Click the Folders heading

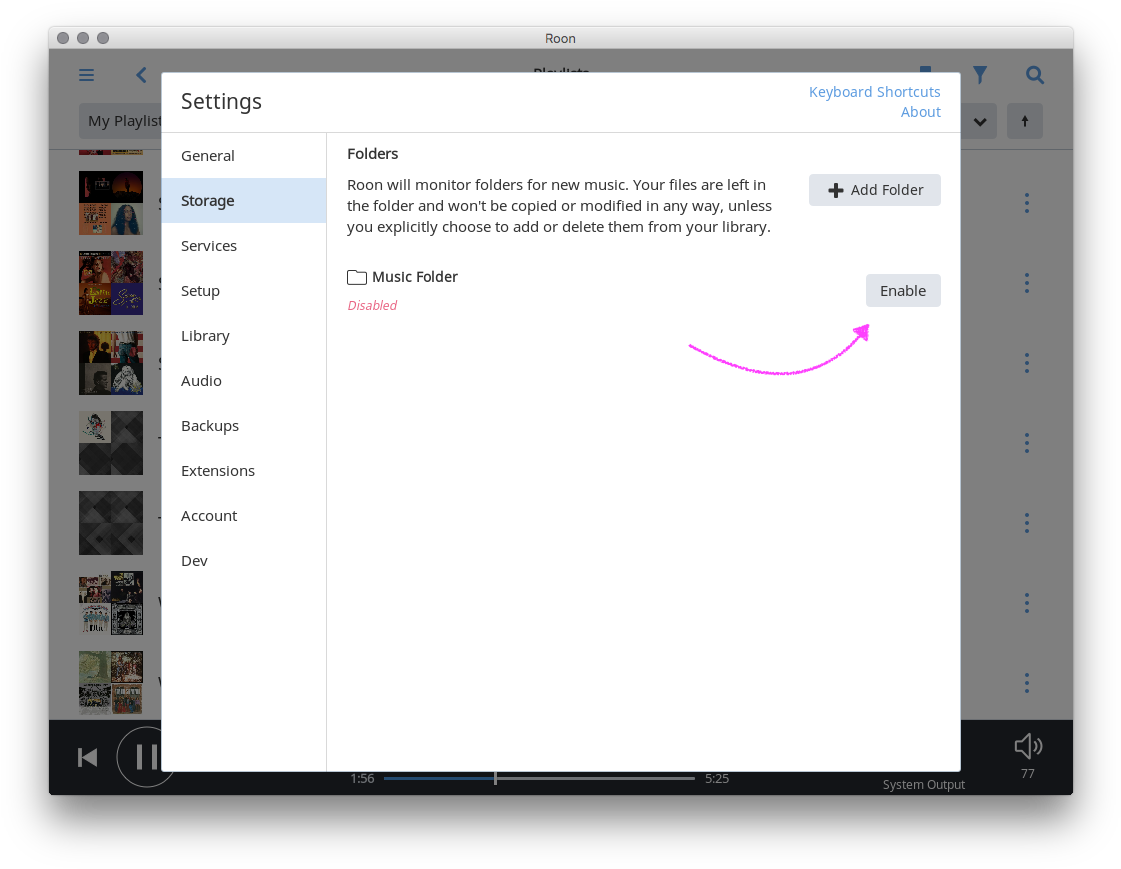pyautogui.click(x=372, y=154)
